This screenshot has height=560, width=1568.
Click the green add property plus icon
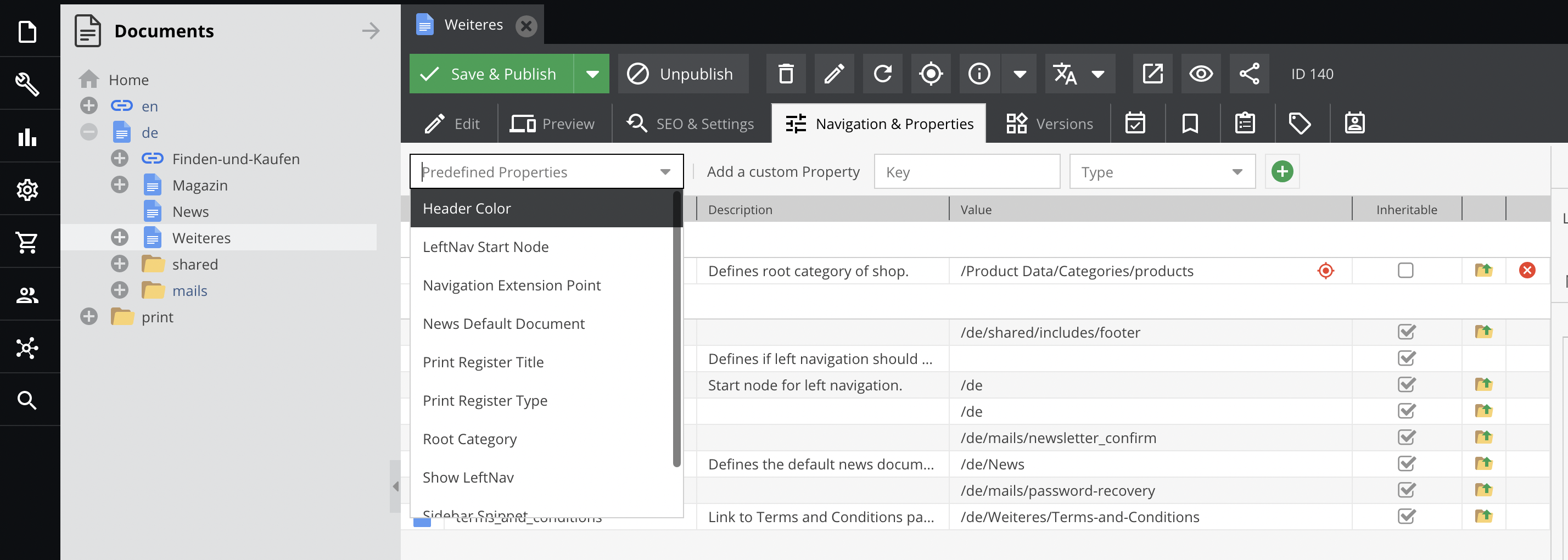pyautogui.click(x=1282, y=172)
